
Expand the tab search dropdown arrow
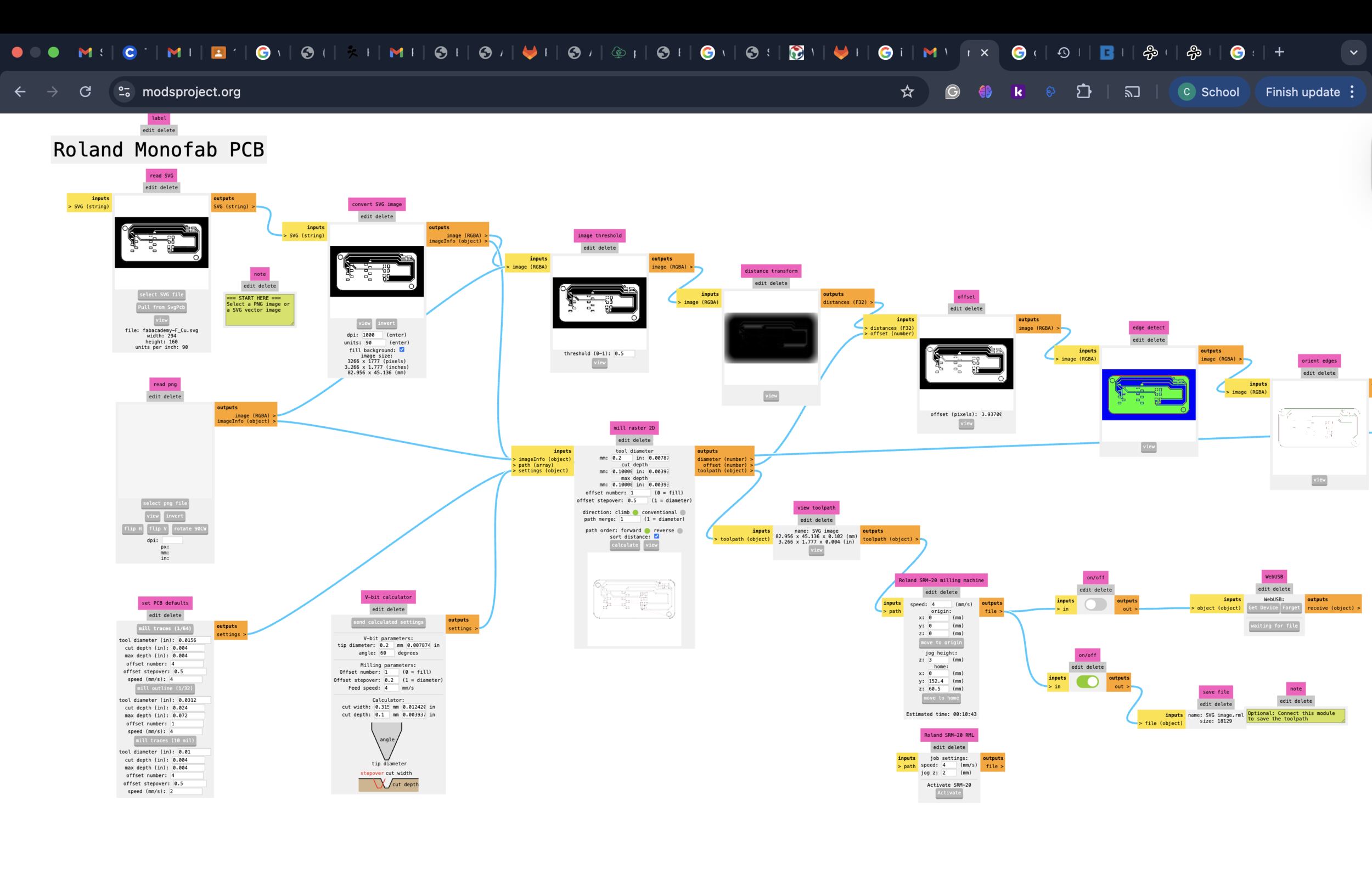(x=1353, y=53)
